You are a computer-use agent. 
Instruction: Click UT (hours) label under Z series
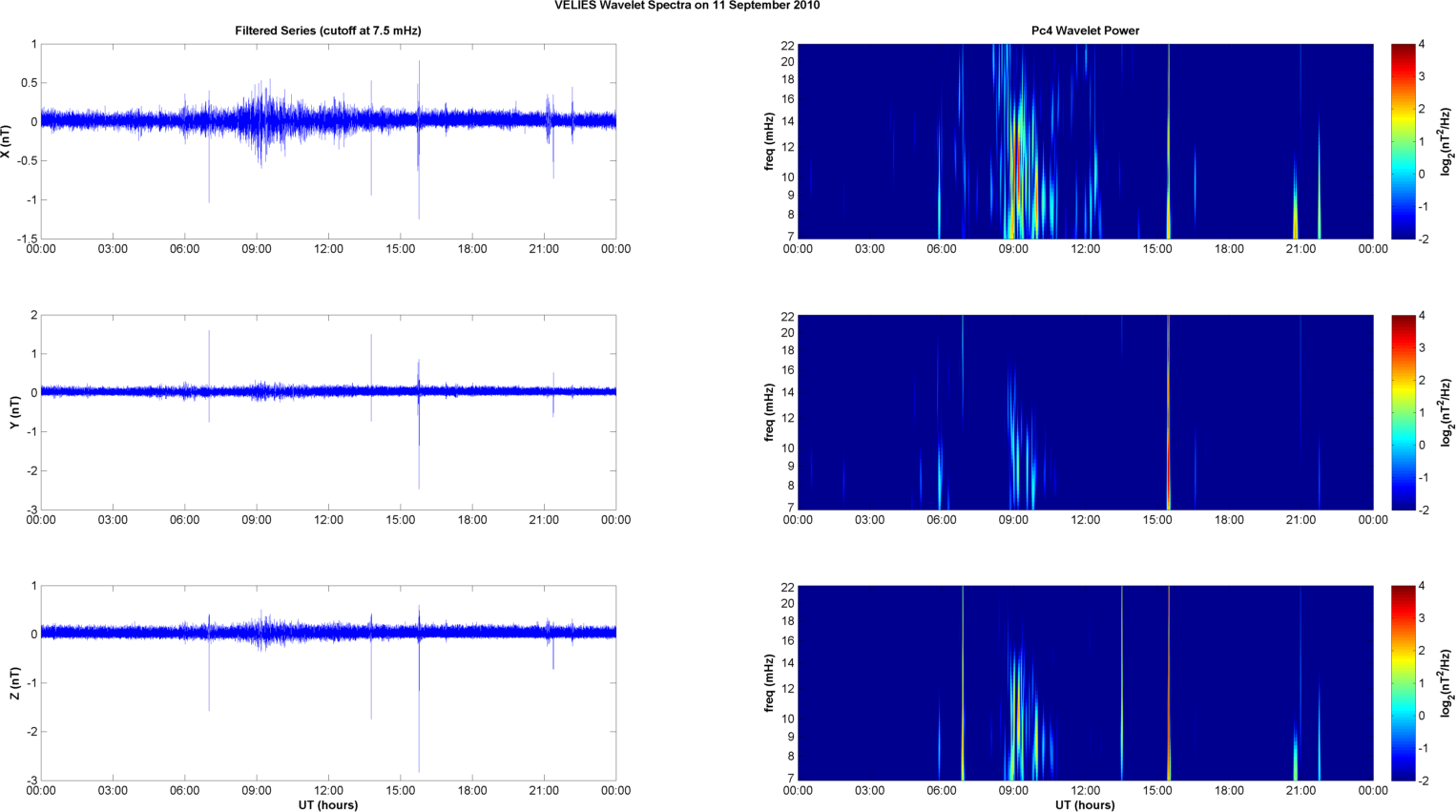327,805
